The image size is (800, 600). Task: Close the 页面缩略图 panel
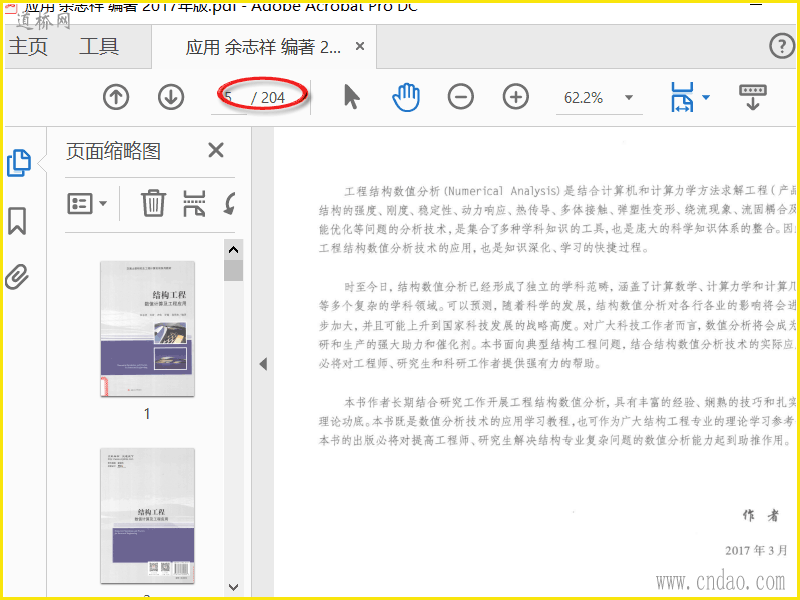216,151
